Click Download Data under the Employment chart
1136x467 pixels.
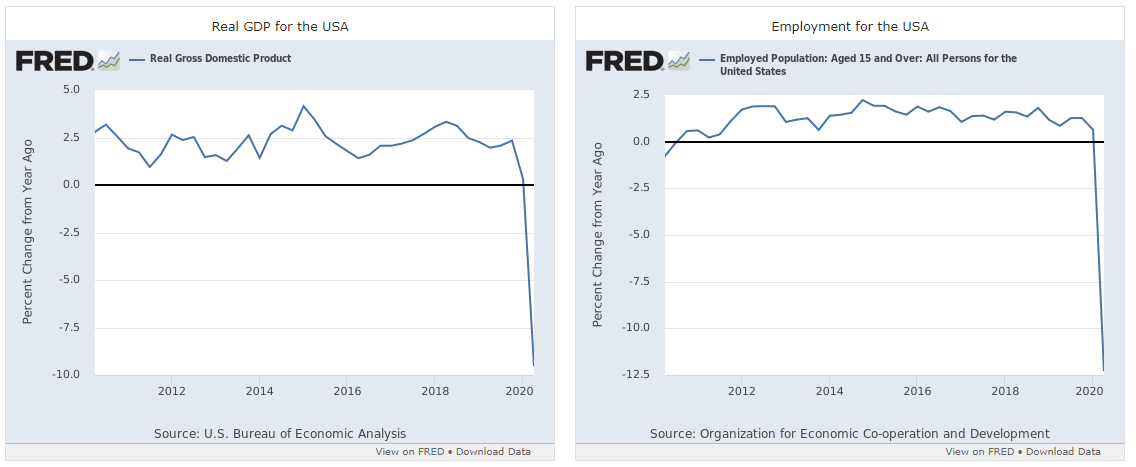coord(1063,452)
